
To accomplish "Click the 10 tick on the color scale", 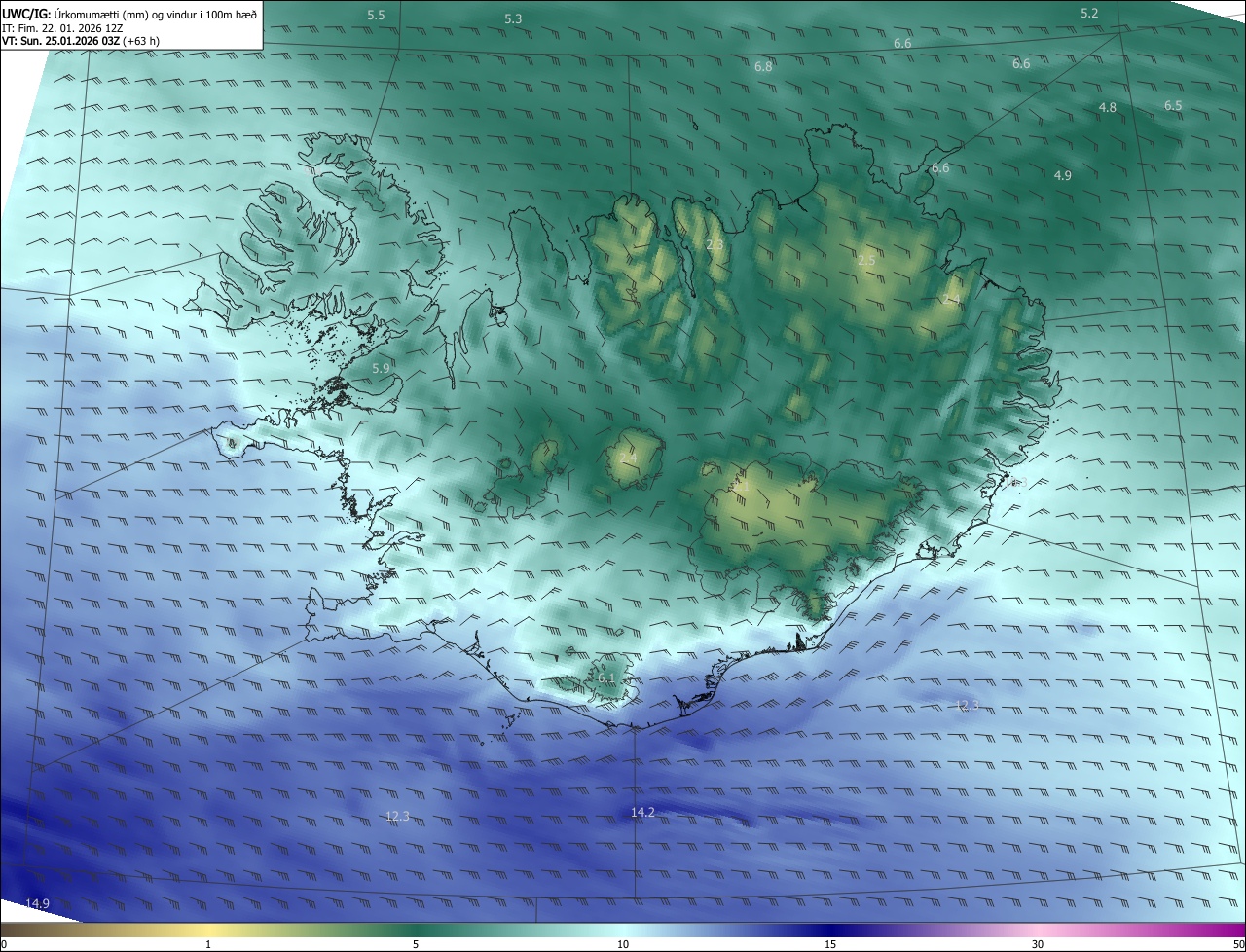I will 623,945.
